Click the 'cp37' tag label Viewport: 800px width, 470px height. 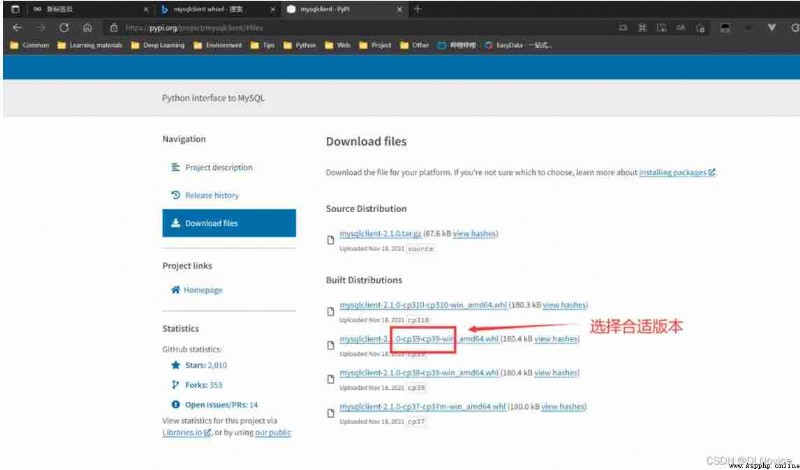416,422
